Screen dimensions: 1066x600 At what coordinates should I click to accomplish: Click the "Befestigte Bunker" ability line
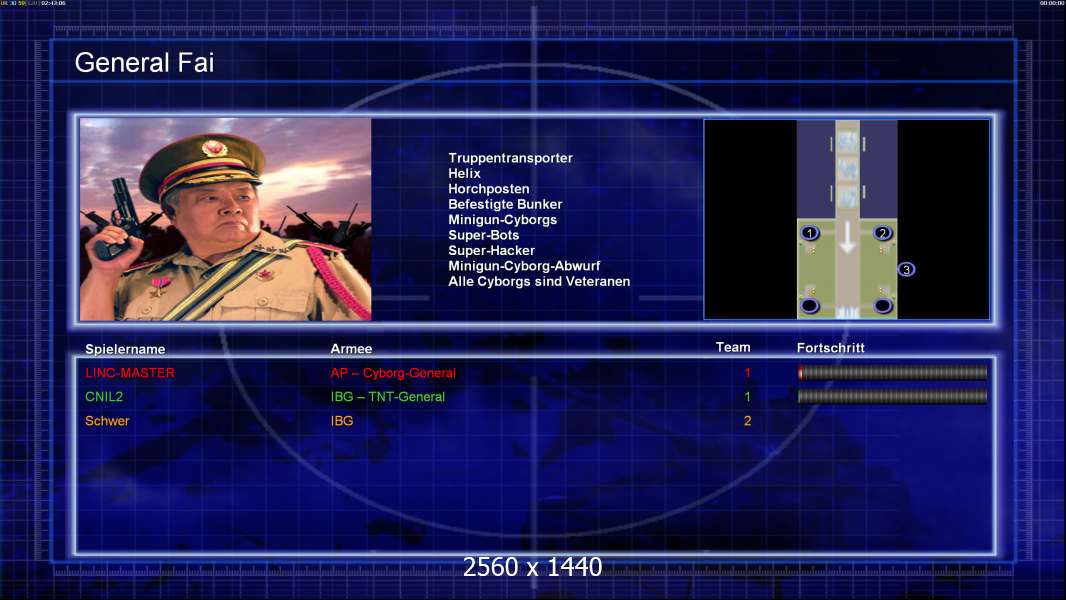[x=505, y=204]
